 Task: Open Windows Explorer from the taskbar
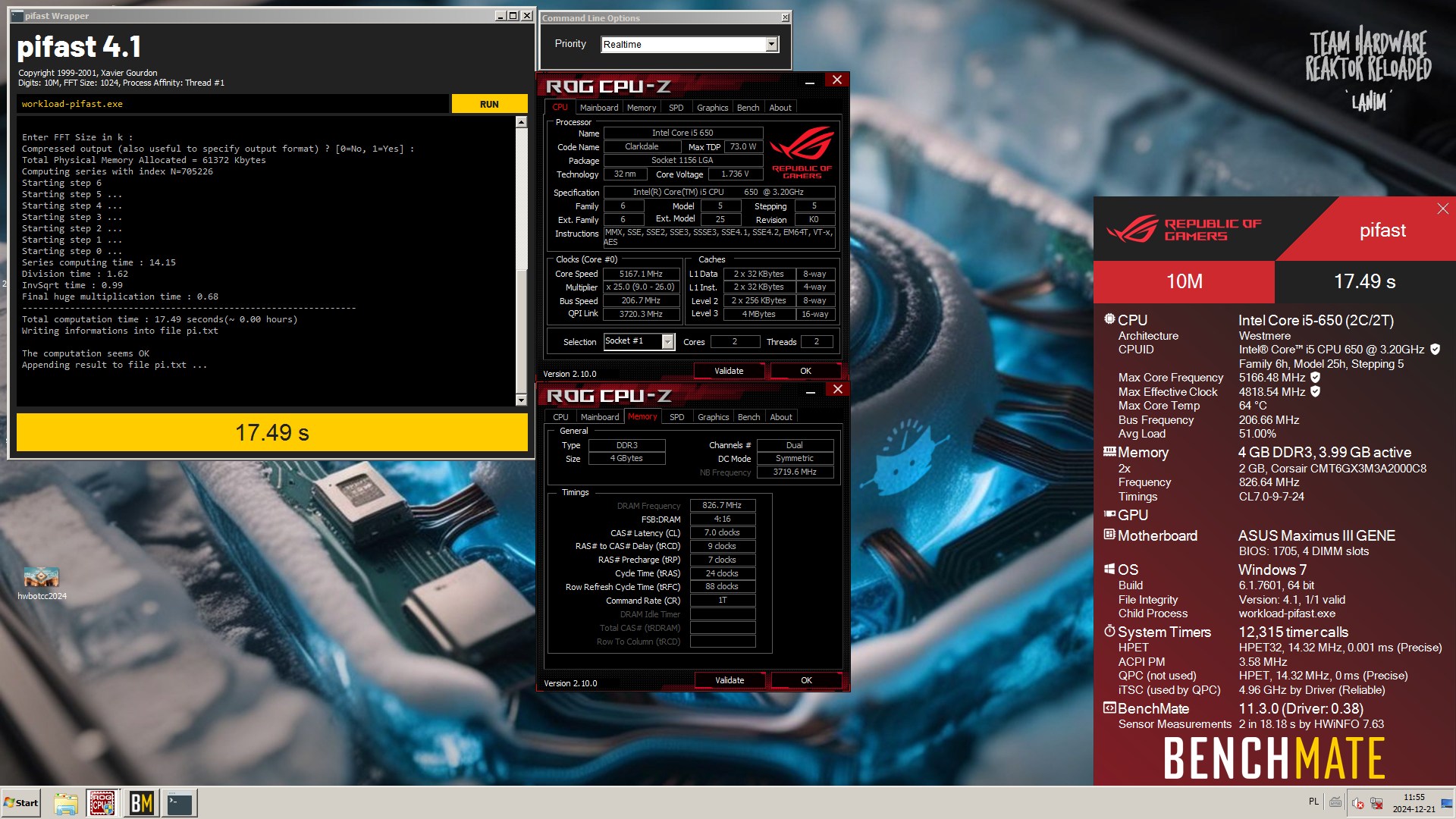[66, 803]
